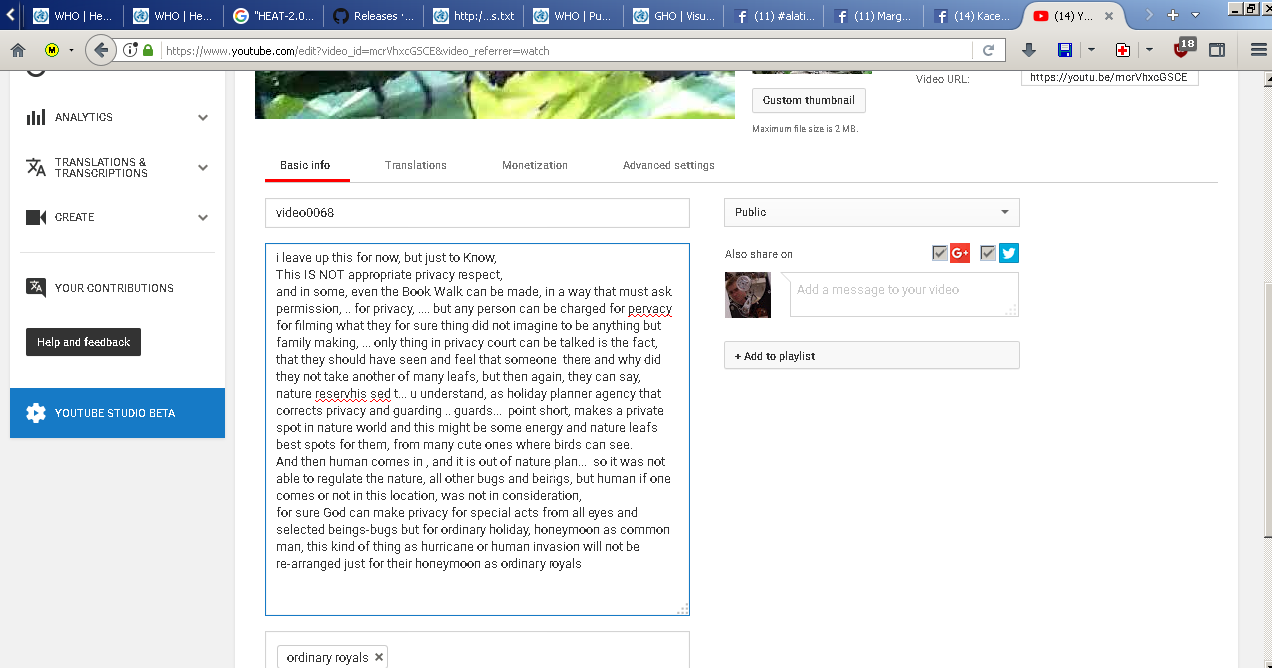The image size is (1272, 668).
Task: Click inside the description text area
Action: 477,429
